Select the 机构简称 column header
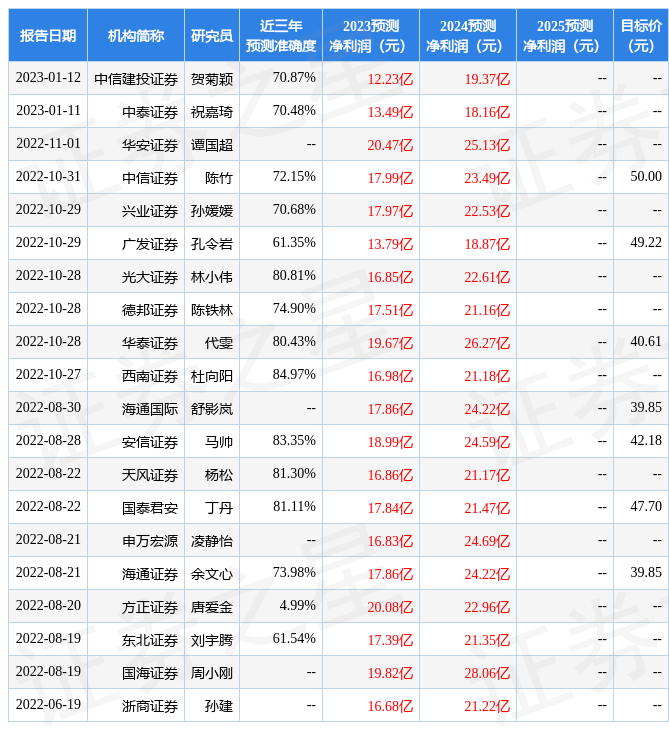 pos(136,36)
